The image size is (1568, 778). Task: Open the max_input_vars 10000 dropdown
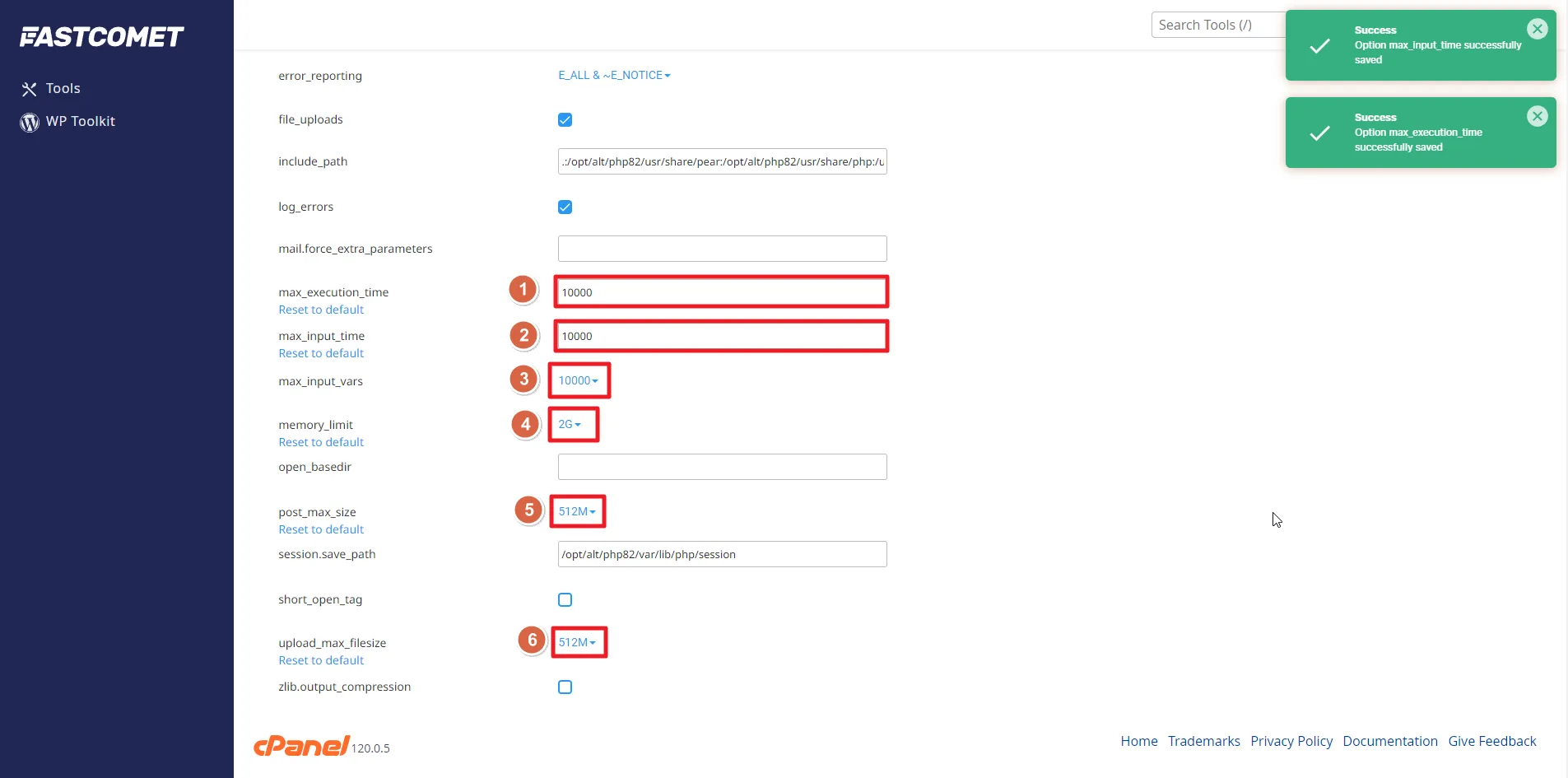pyautogui.click(x=578, y=380)
